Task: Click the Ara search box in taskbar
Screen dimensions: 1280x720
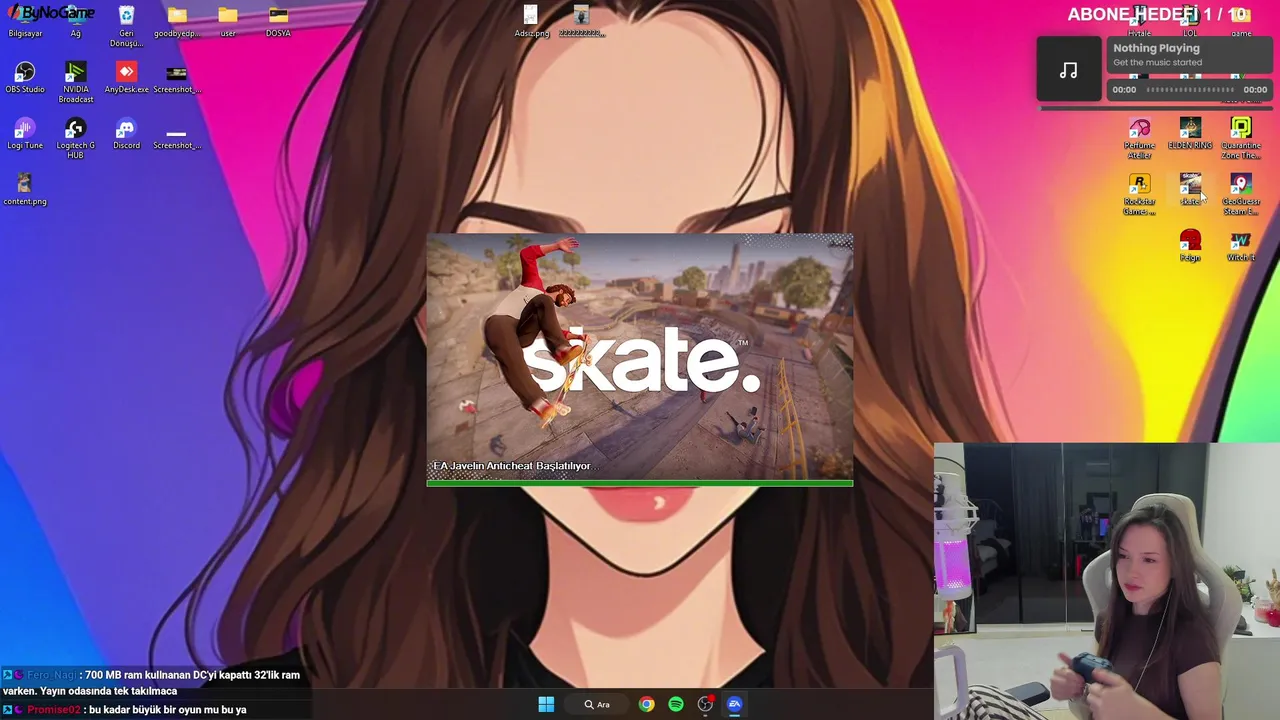Action: (x=597, y=704)
